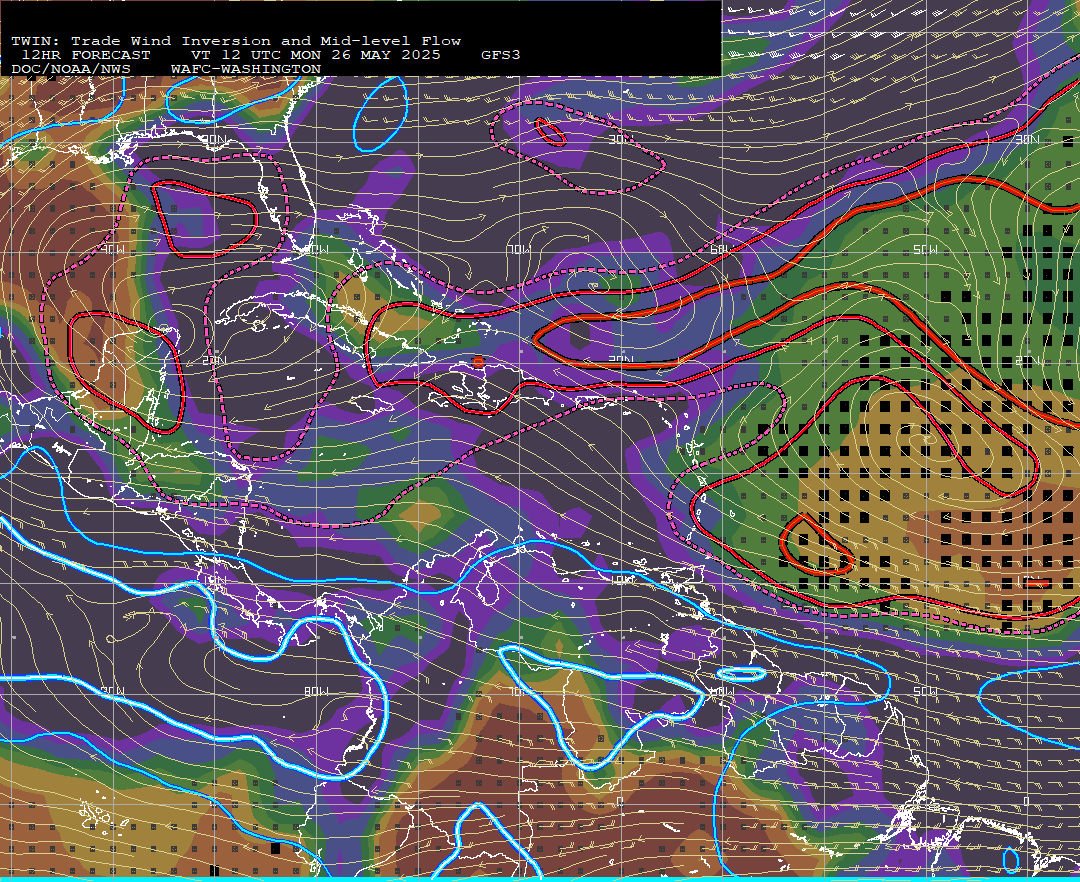
Task: Select the '12HR FORECAST' header text
Action: (x=86, y=55)
